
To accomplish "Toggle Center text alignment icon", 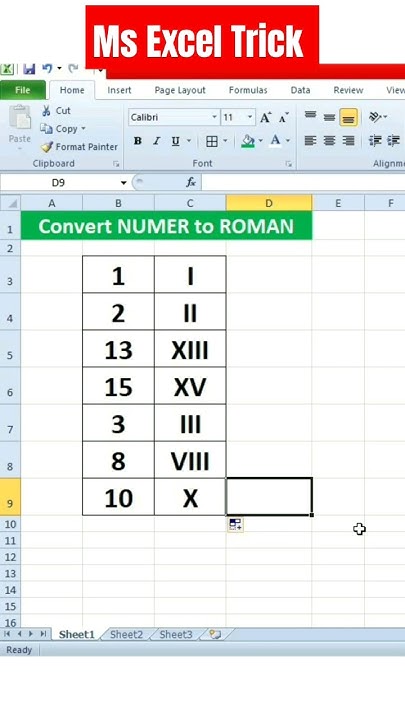I will pos(329,141).
